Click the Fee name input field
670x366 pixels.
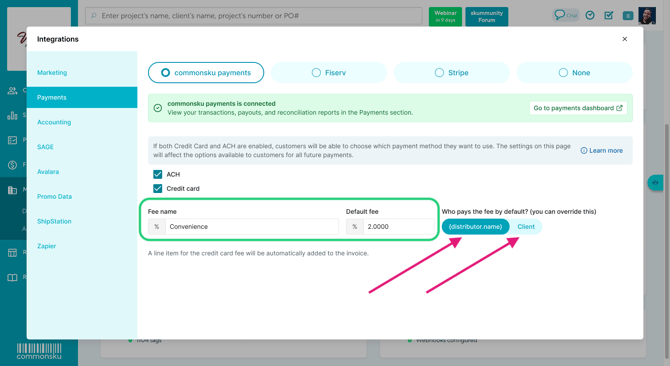[x=252, y=226]
